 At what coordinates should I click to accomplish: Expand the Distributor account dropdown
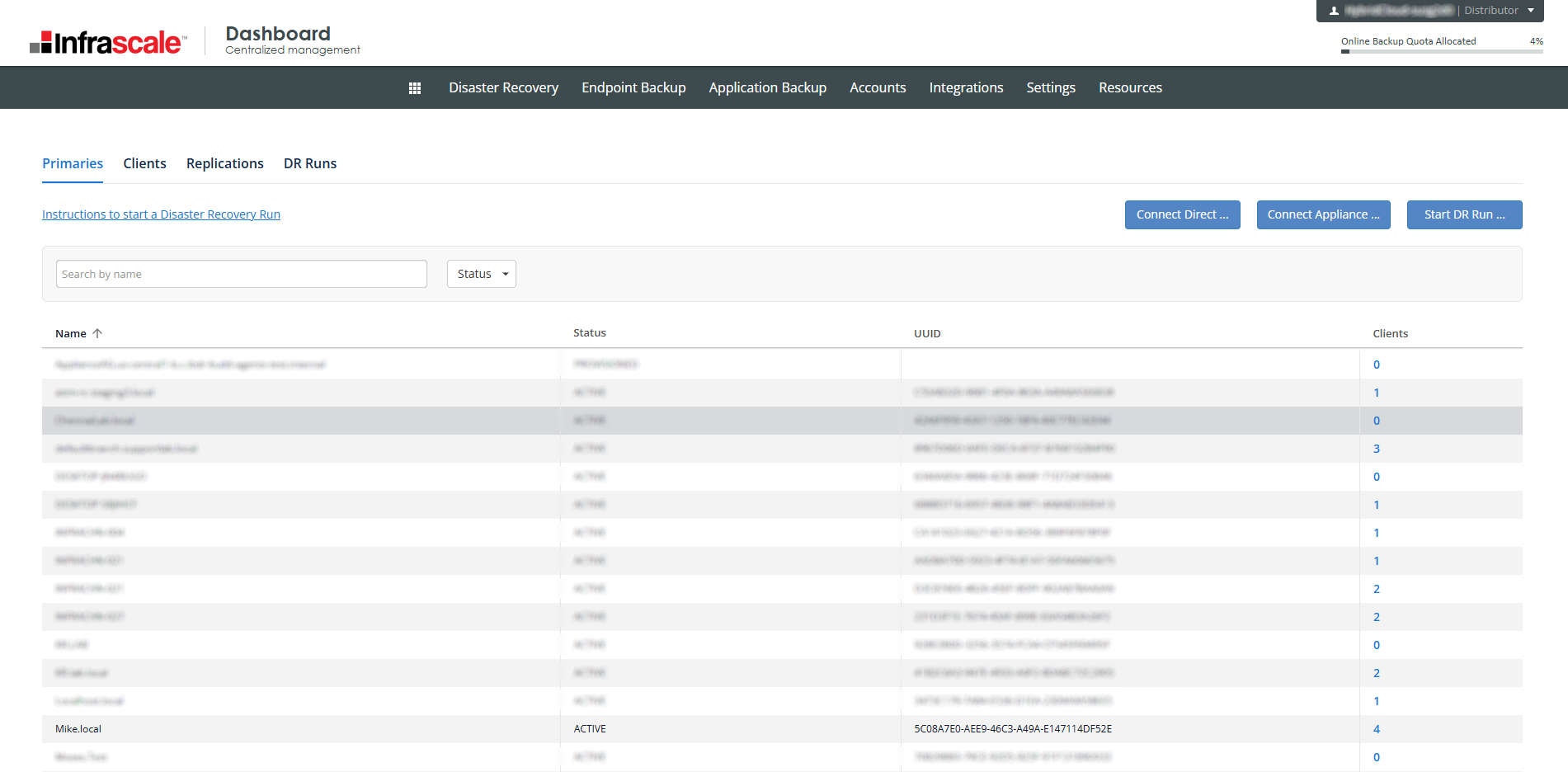(x=1531, y=11)
